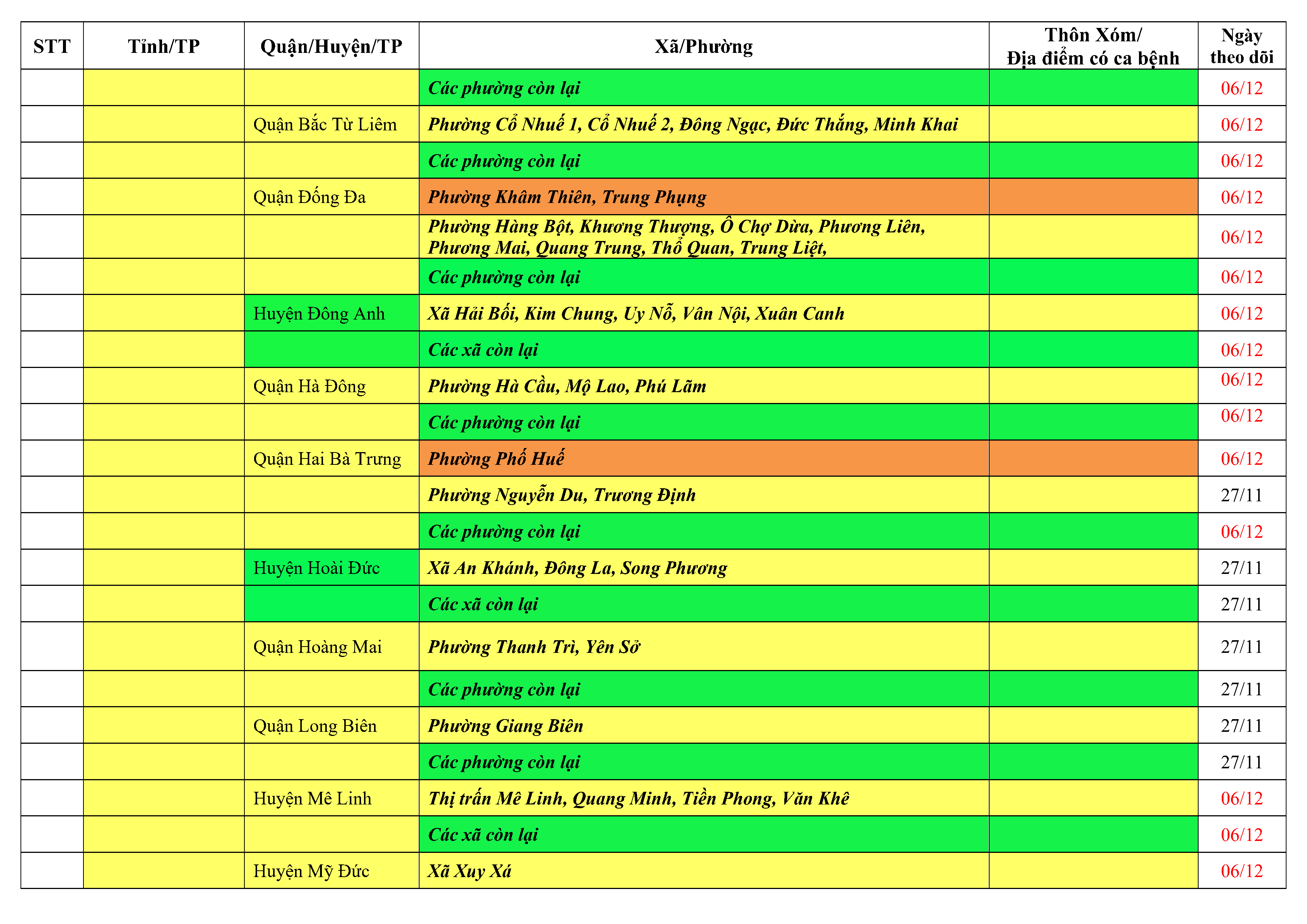Click green Huyện Hoài Đức cell
Screen dimensions: 1307x924
pyautogui.click(x=316, y=568)
